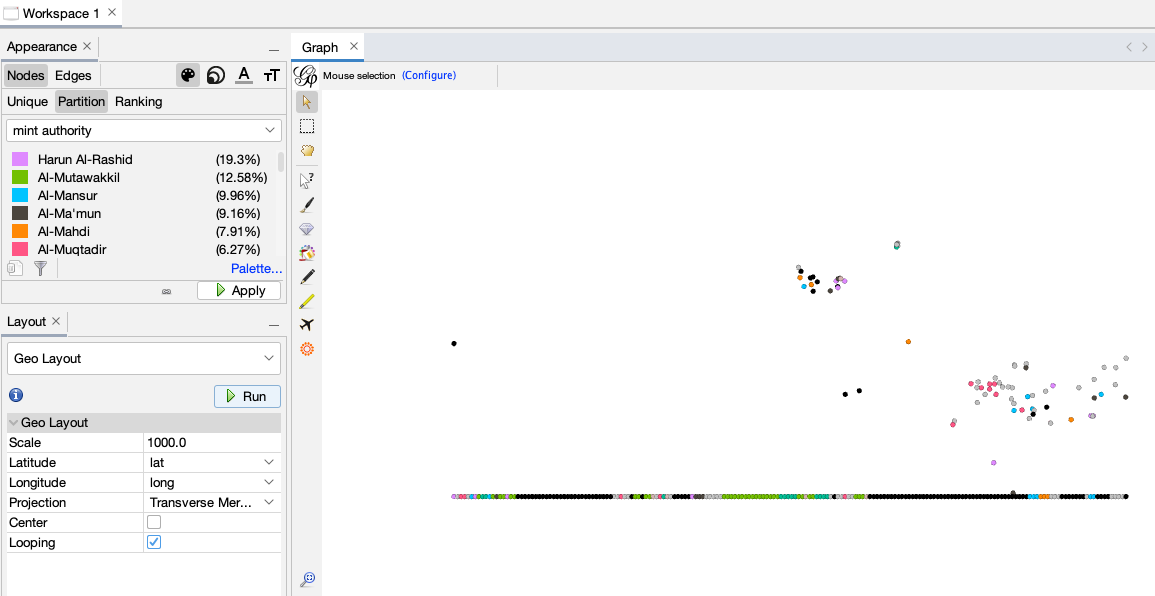Click Al-Muqtadir pink color swatch
1155x596 pixels.
pos(20,249)
